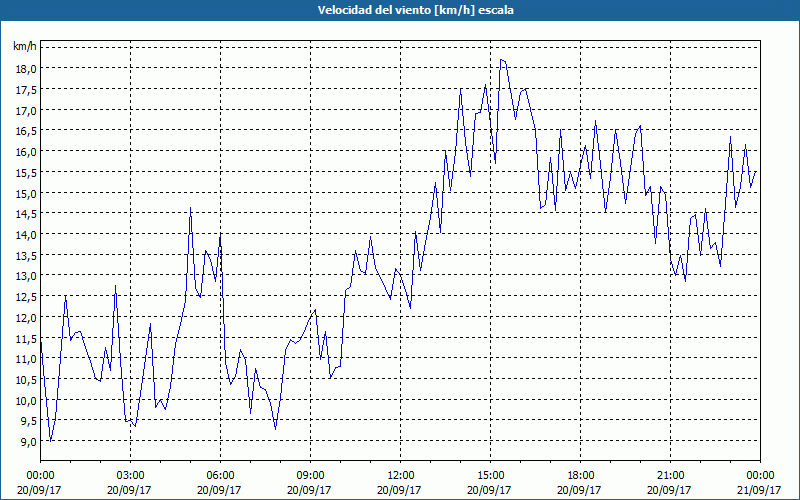The width and height of the screenshot is (800, 500).
Task: Click the 13,5 y-axis label
Action: tap(25, 256)
